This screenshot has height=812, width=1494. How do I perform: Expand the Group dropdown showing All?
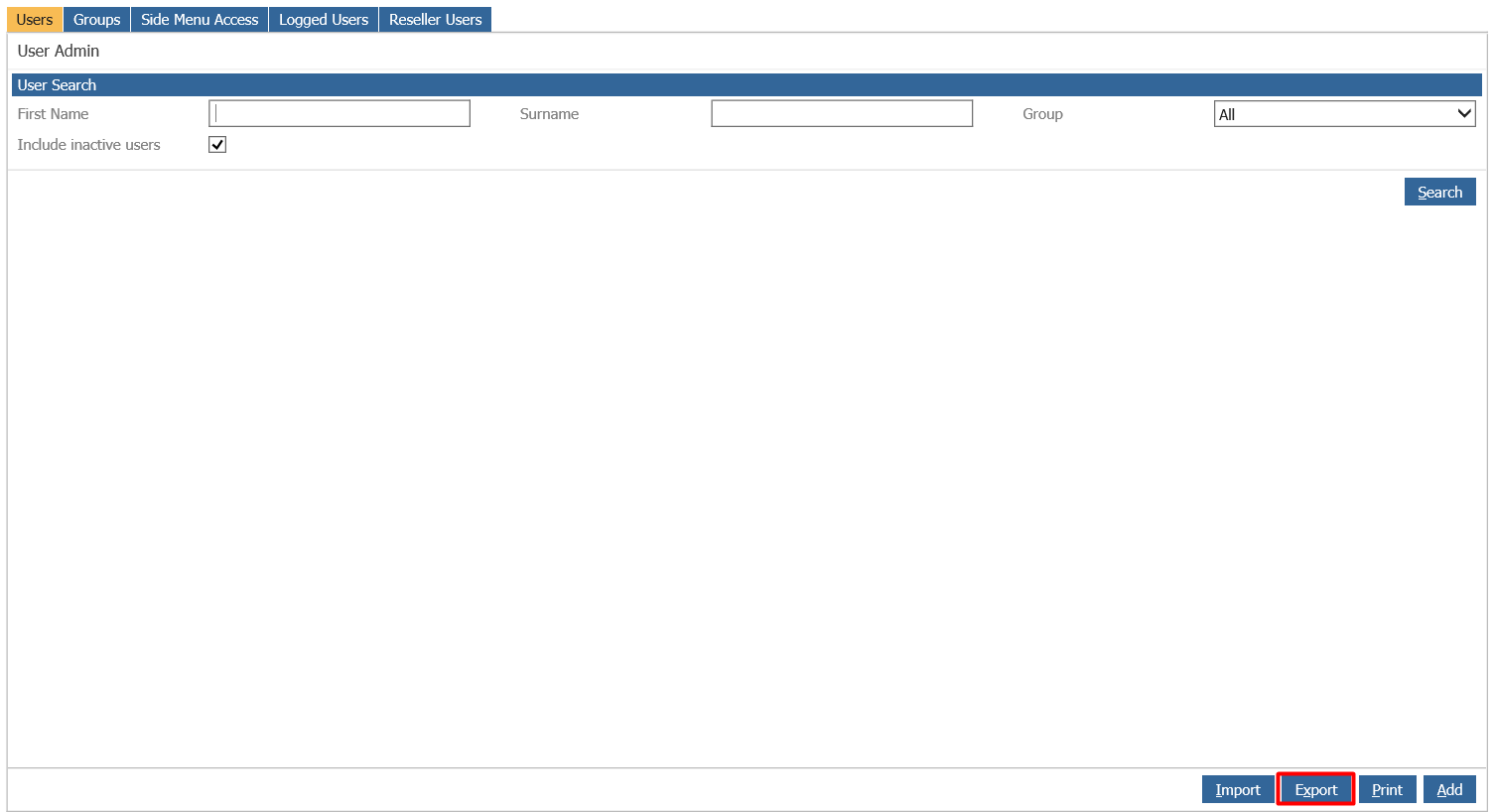[1345, 114]
